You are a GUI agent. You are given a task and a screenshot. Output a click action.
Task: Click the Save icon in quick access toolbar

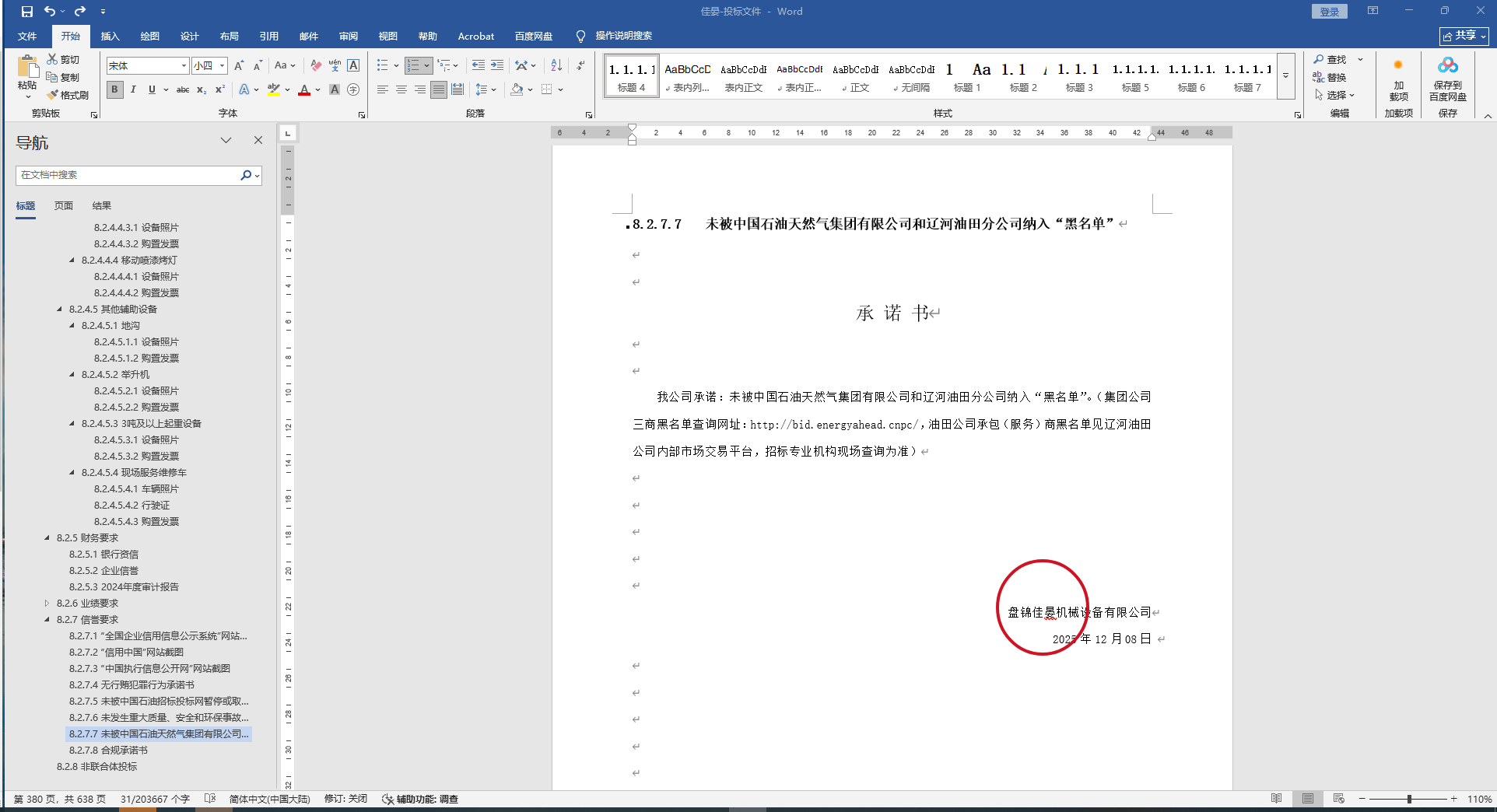(x=27, y=12)
